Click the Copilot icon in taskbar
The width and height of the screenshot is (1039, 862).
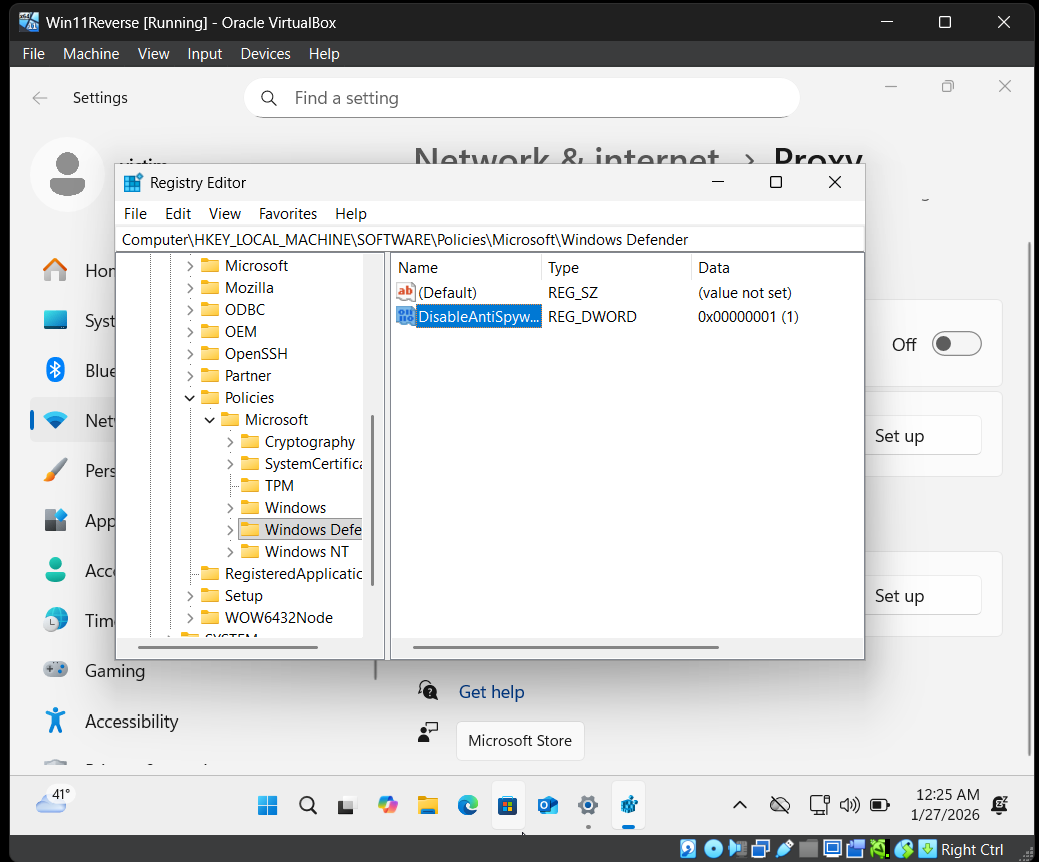click(387, 805)
